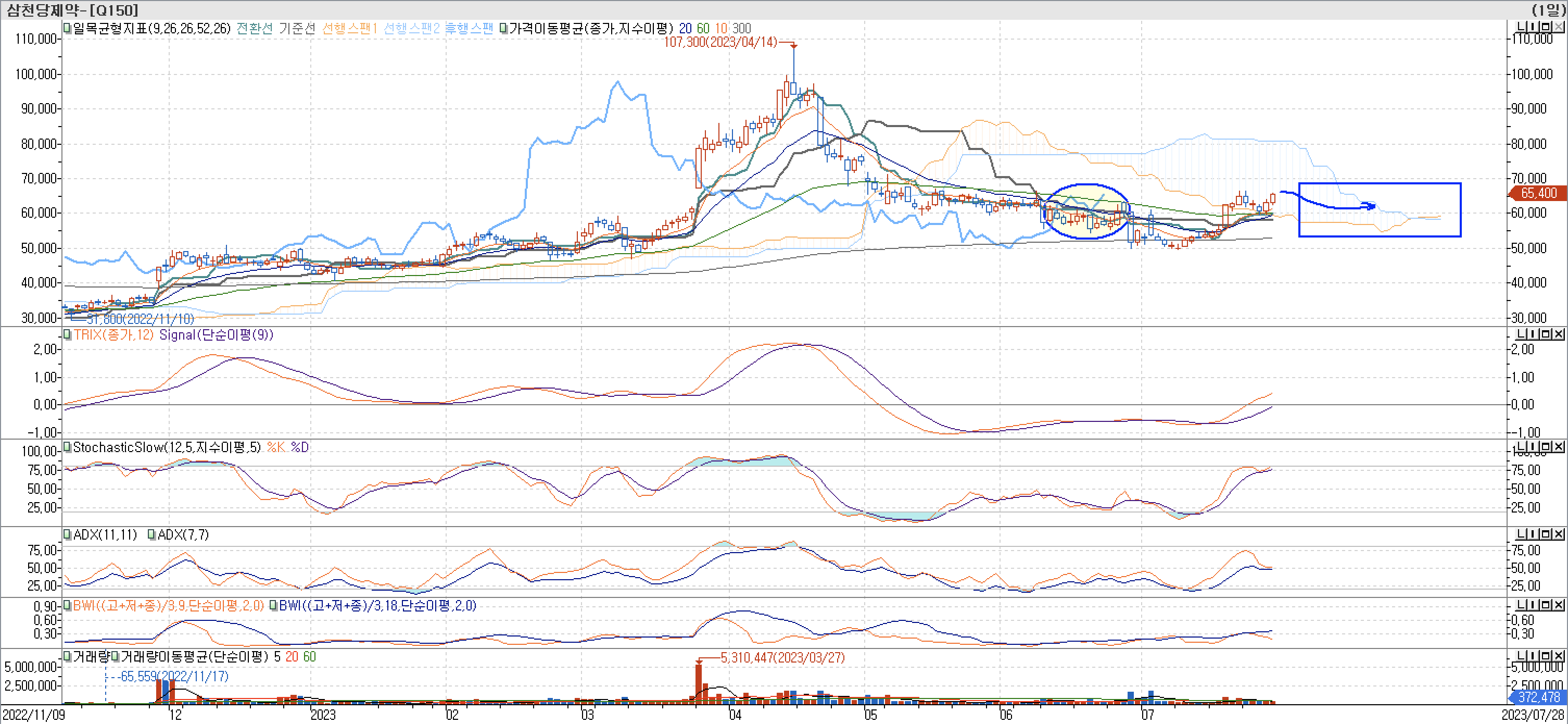Maximize the StochasticSlow indicator panel

click(x=1546, y=447)
